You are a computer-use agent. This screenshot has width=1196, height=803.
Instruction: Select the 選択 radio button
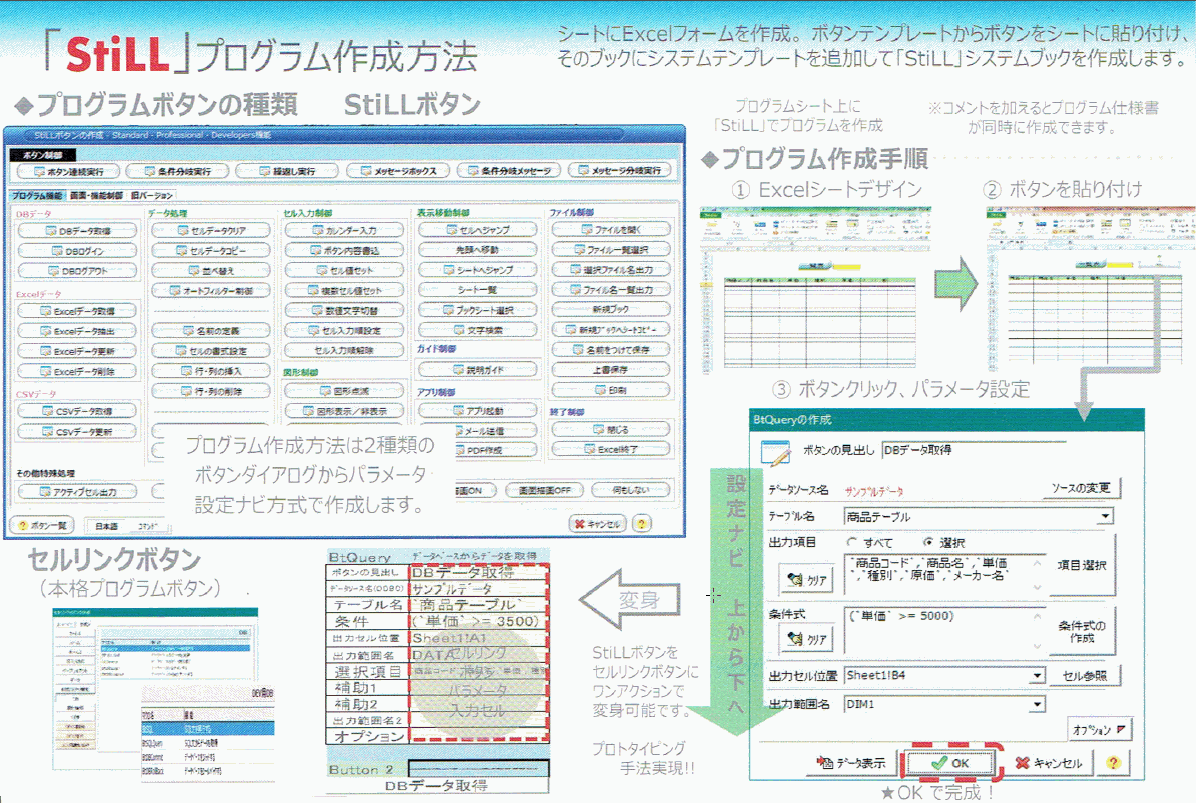coord(927,542)
